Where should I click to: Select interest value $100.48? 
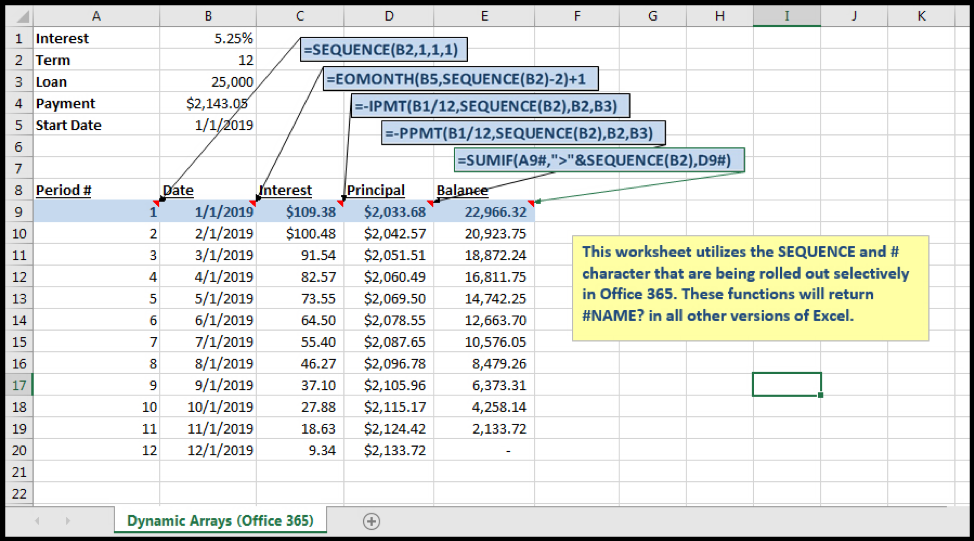[x=300, y=233]
